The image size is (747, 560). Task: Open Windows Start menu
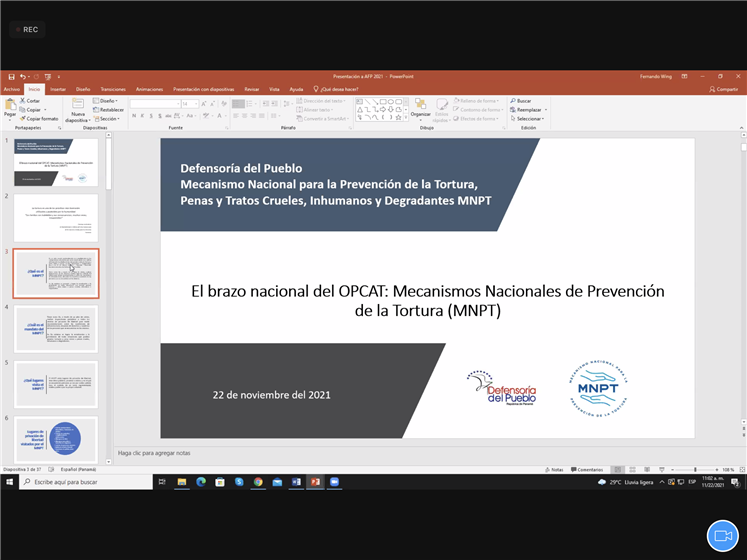pos(9,482)
